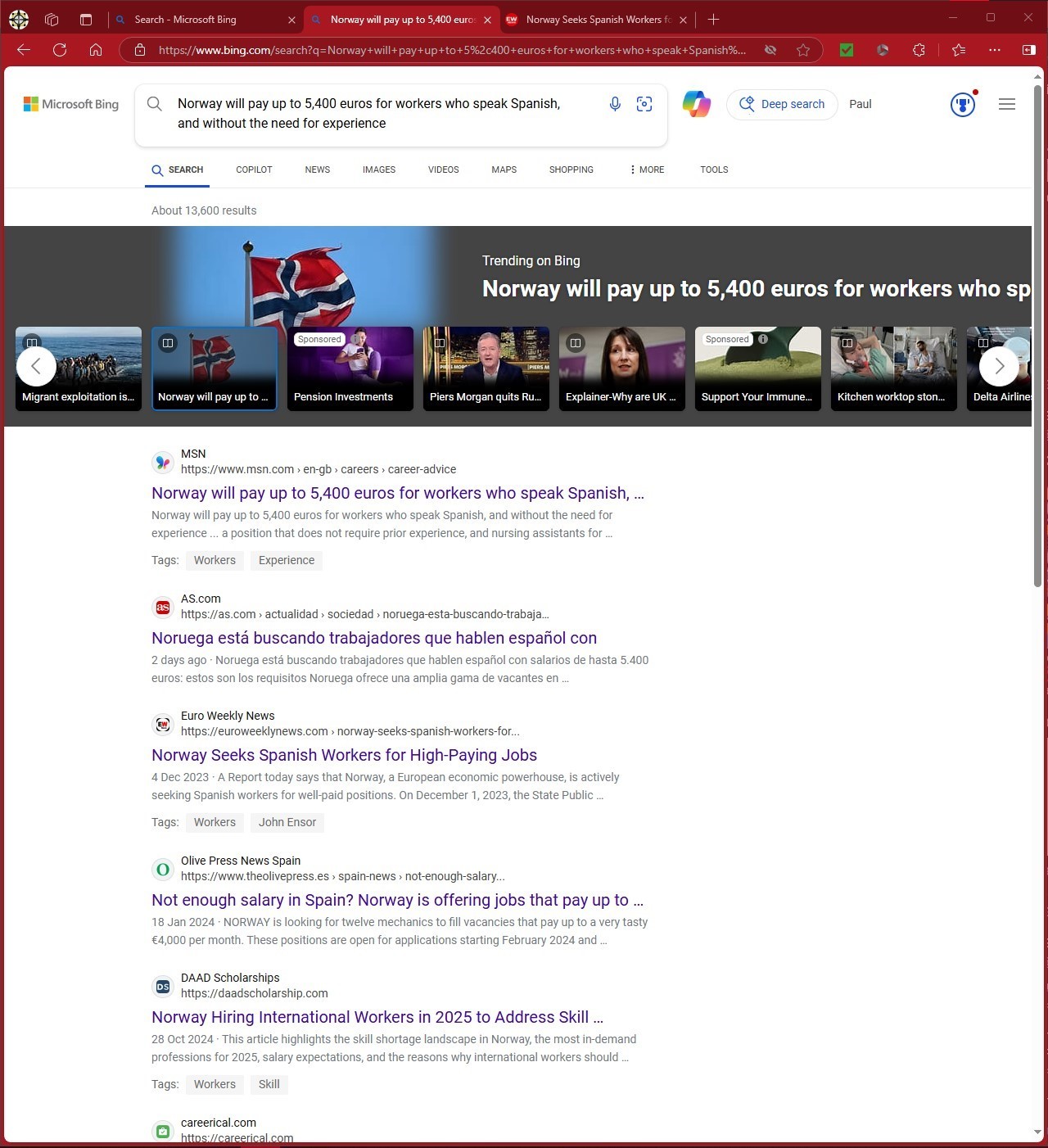Open the COPILOT search tab
Screen dimensions: 1048x1148
coord(254,169)
